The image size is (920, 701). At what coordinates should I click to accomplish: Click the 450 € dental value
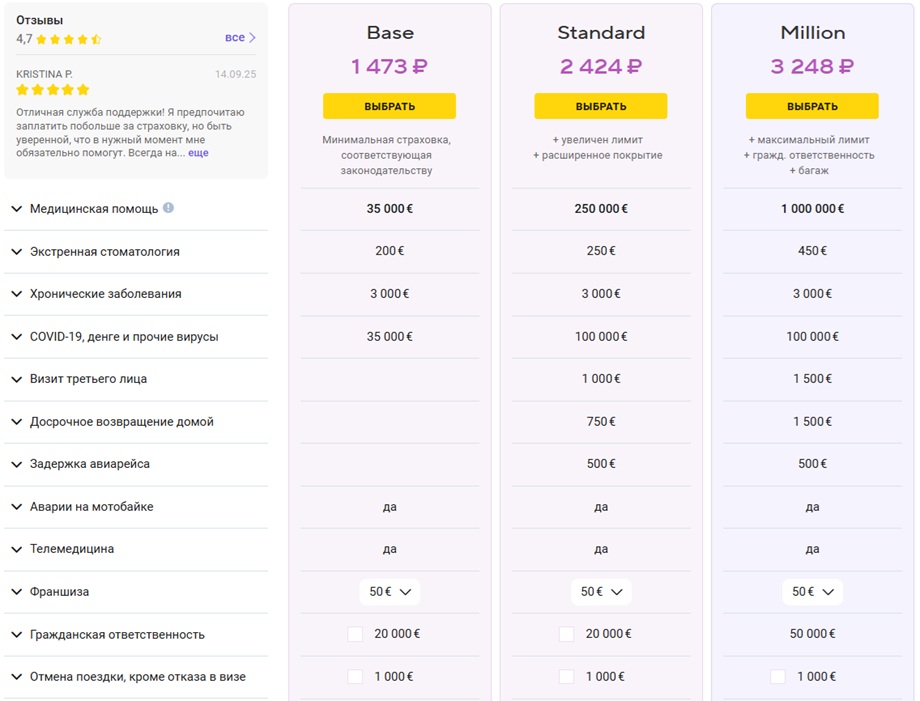812,251
